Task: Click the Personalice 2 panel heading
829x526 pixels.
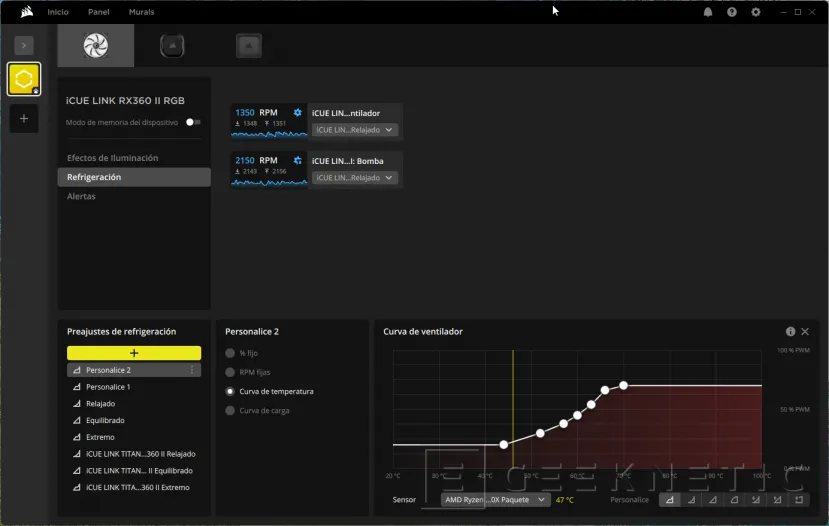Action: [252, 331]
